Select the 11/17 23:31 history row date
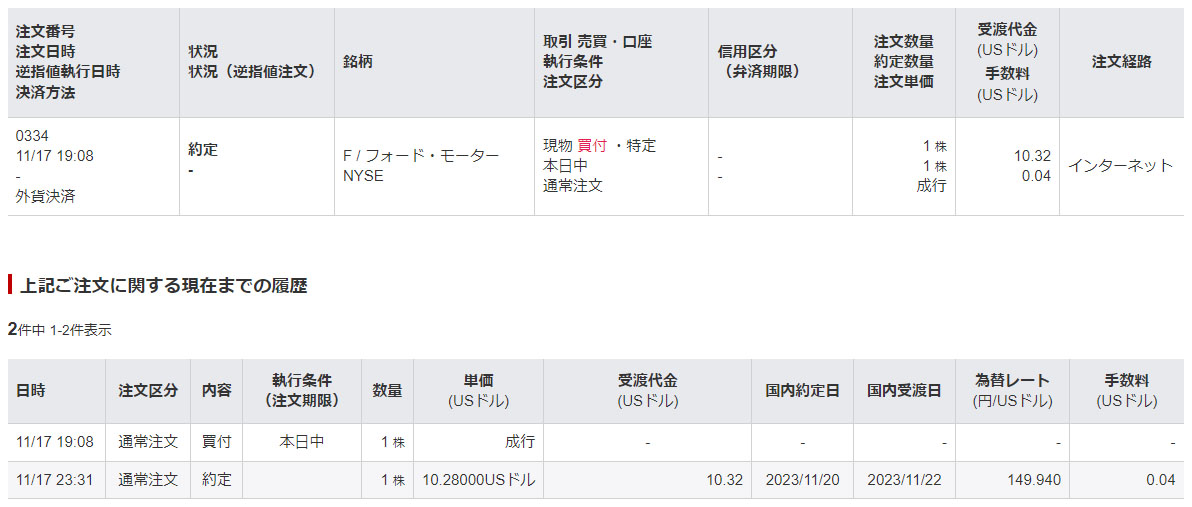 (x=55, y=480)
